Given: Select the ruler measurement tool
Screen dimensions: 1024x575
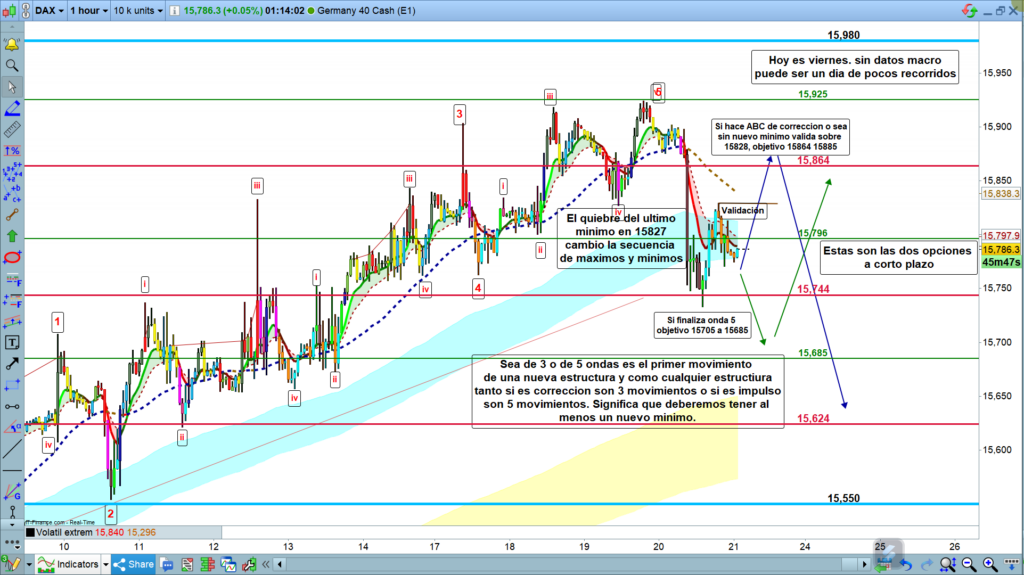Looking at the screenshot, I should coord(12,129).
